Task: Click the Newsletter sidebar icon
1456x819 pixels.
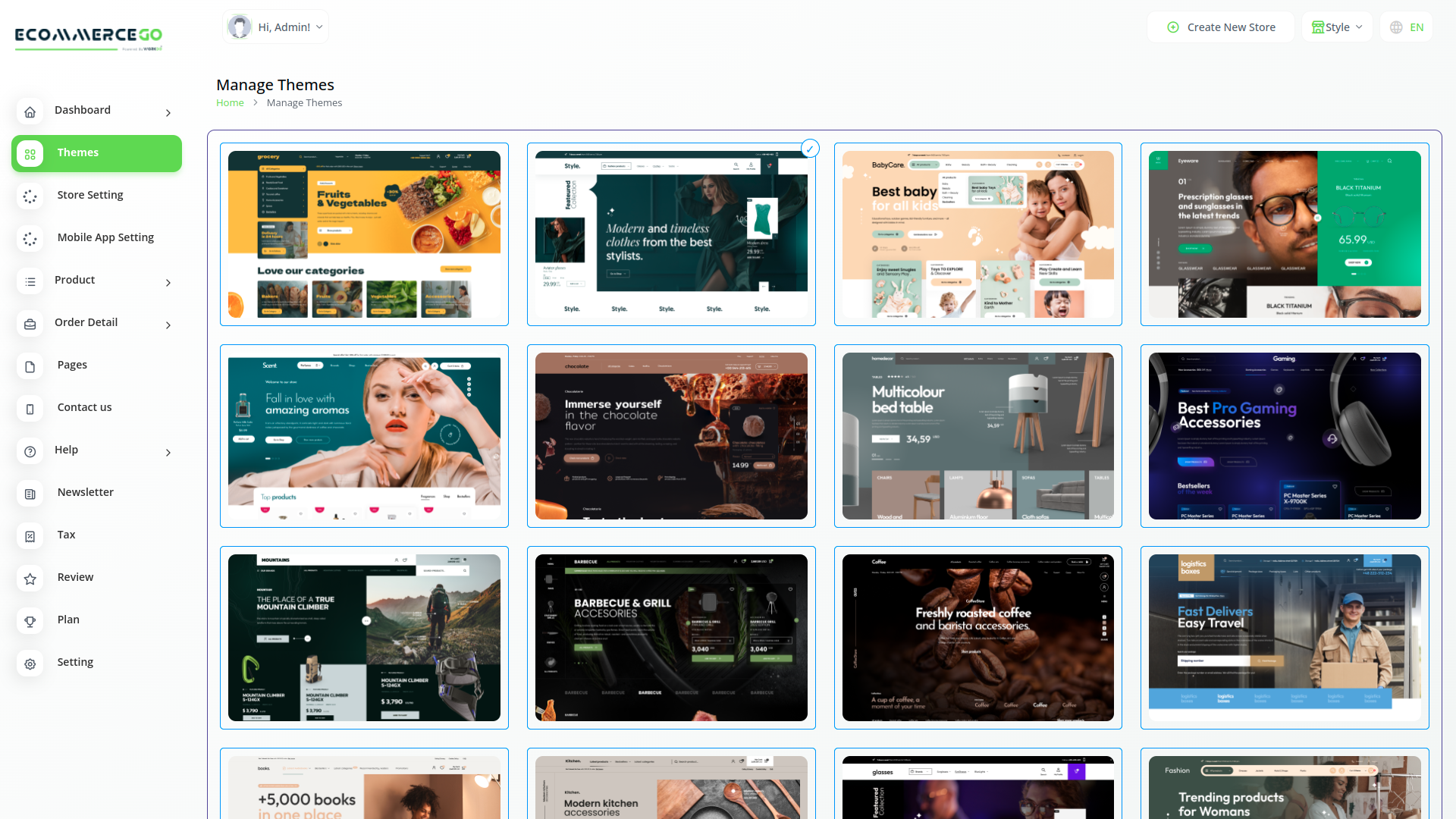Action: [30, 494]
